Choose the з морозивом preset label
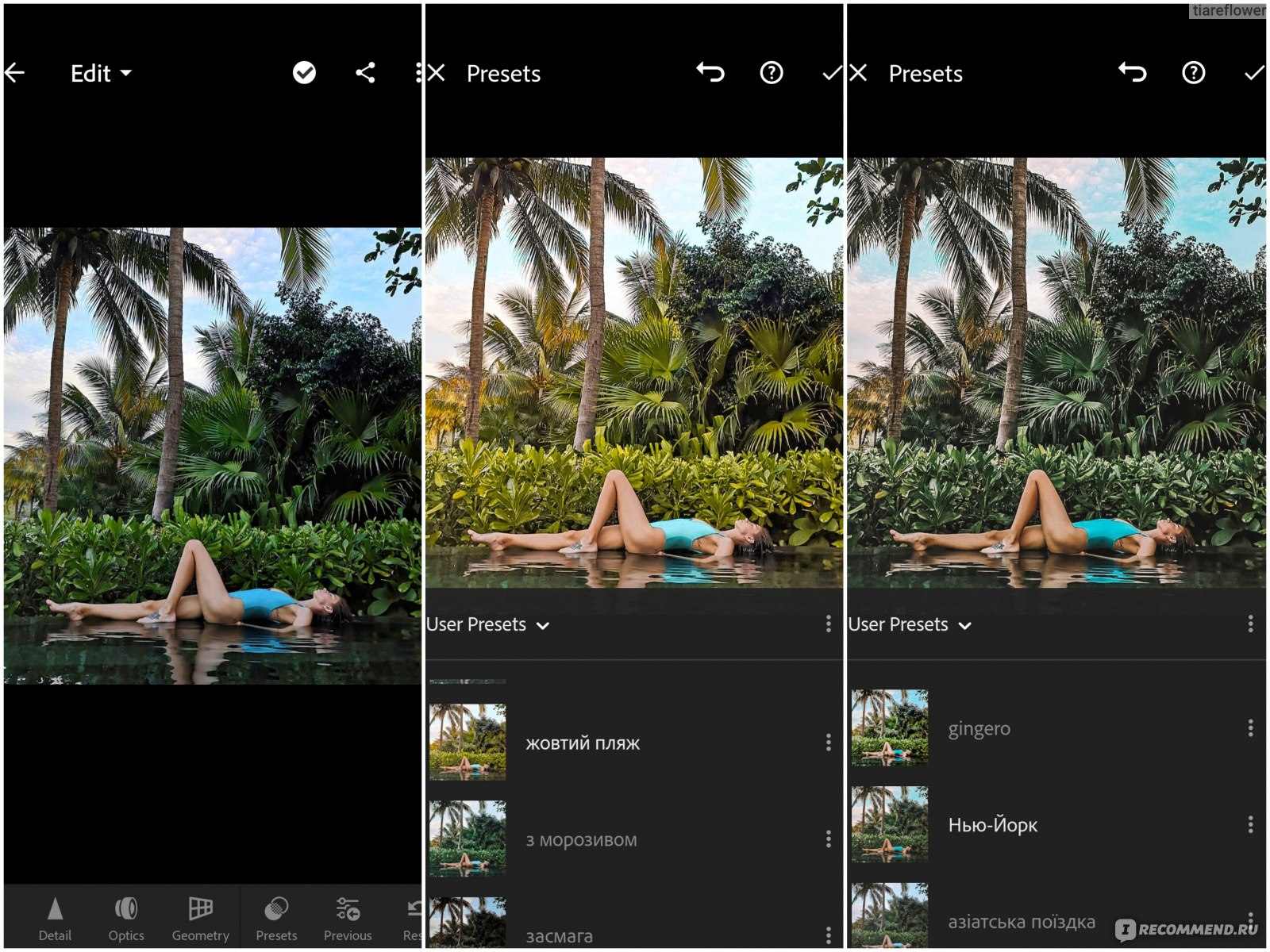1270x952 pixels. tap(581, 839)
